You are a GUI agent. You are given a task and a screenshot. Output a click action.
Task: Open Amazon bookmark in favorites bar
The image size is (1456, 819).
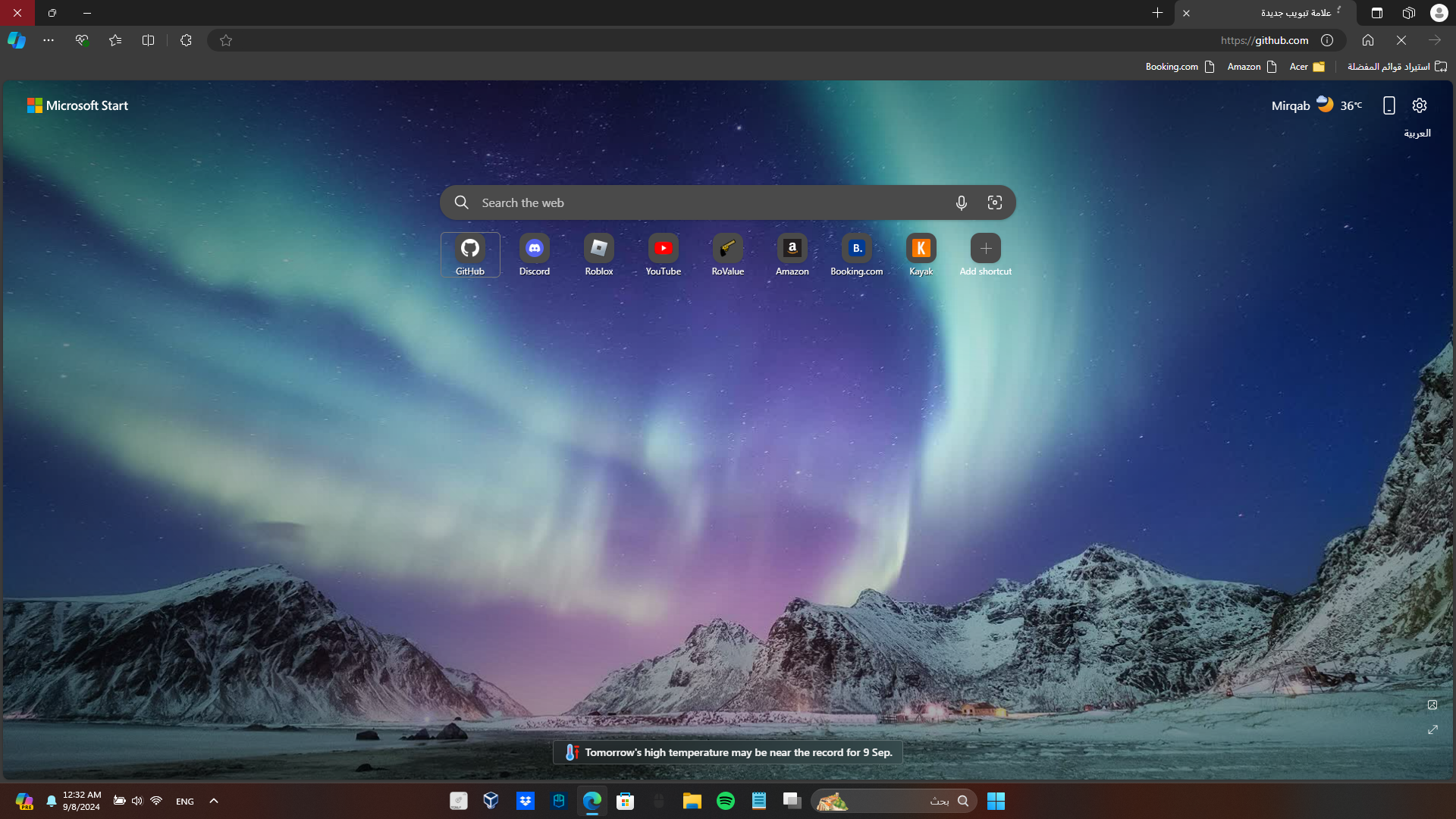point(1251,67)
